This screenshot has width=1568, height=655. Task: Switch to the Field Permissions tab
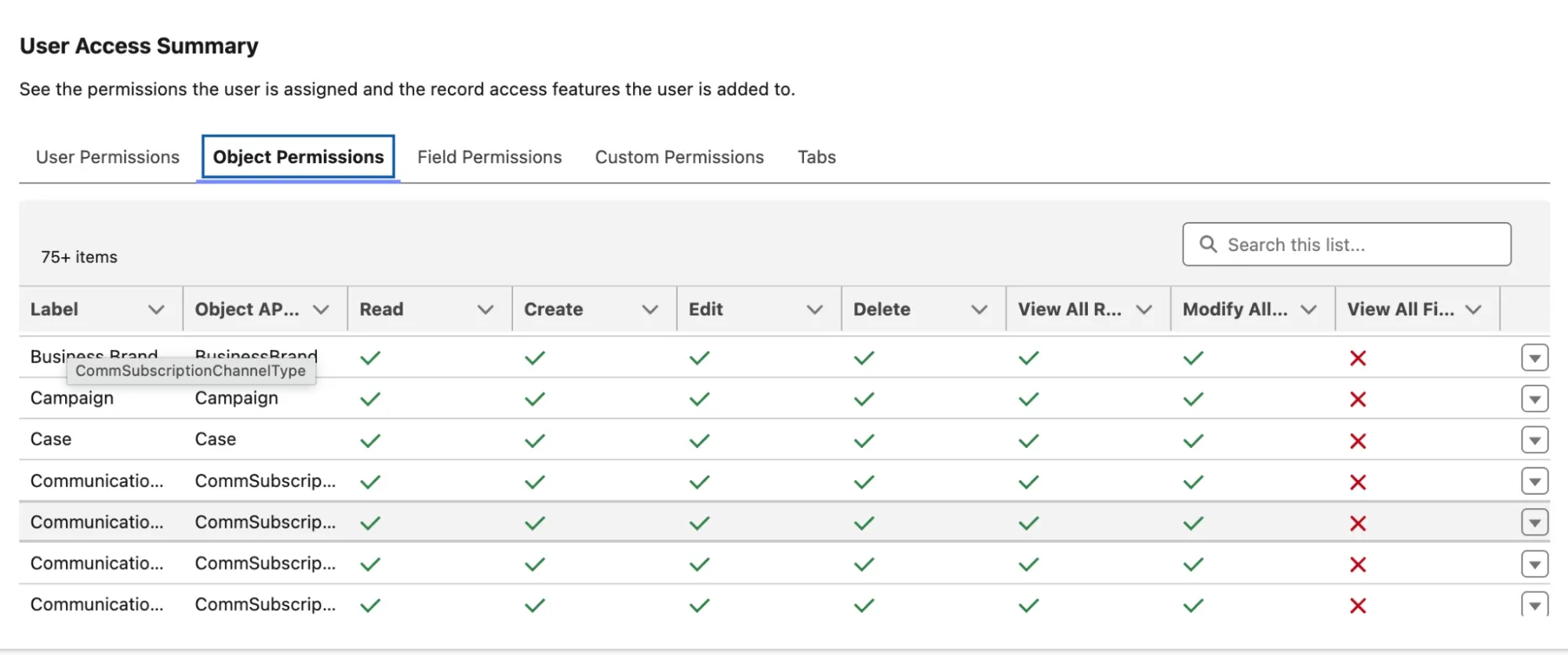coord(489,157)
